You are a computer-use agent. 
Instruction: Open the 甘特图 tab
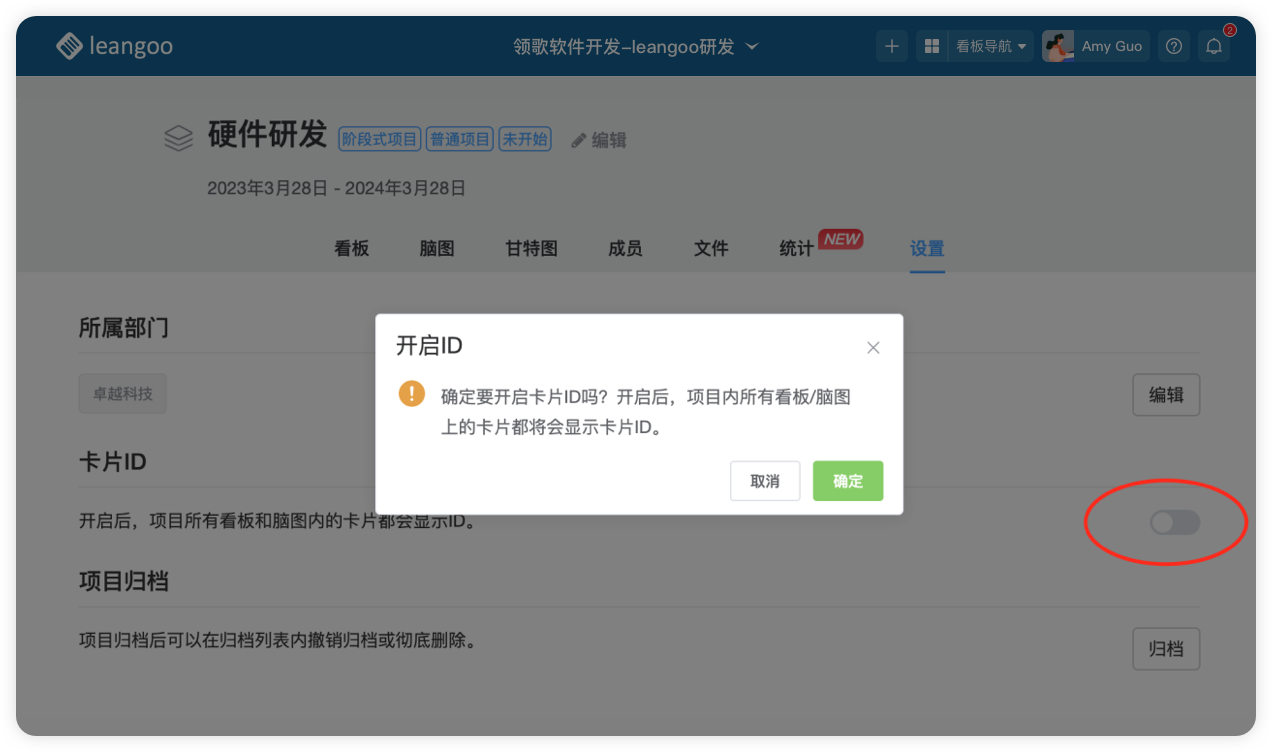(x=531, y=248)
